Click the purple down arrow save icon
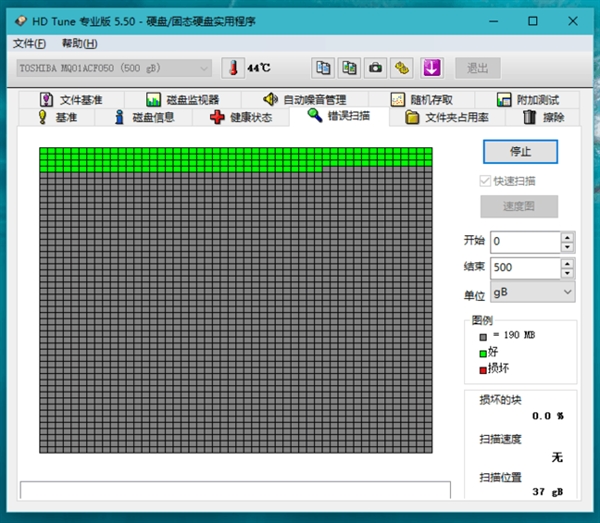Screen dimensions: 600x523 coord(431,68)
